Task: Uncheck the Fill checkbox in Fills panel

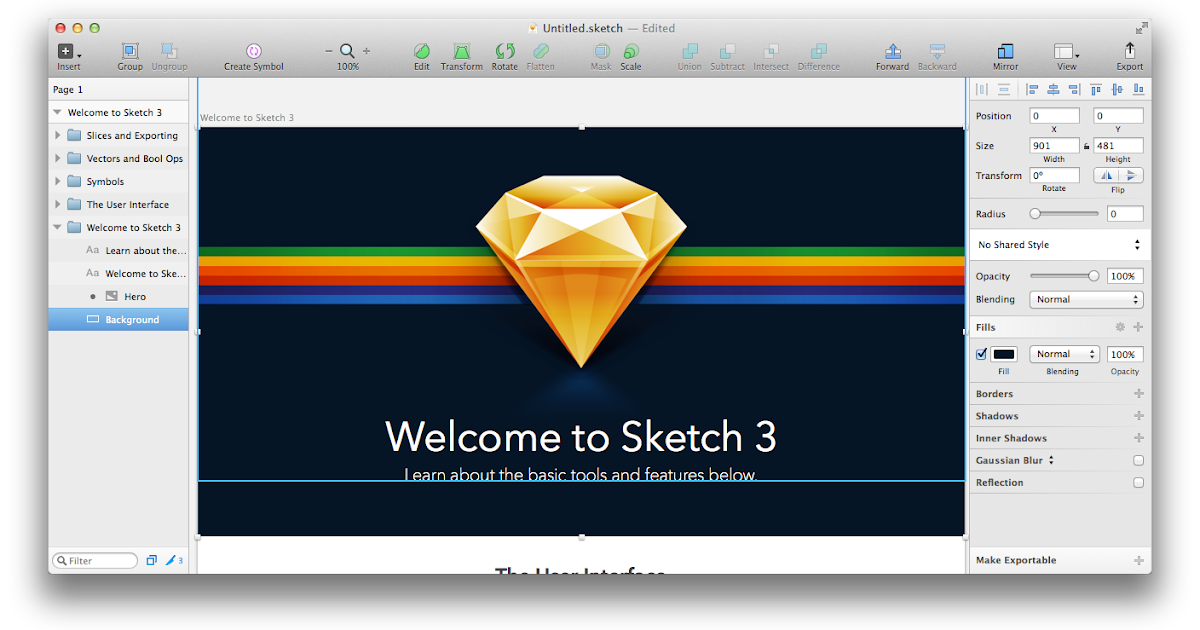Action: pos(981,353)
